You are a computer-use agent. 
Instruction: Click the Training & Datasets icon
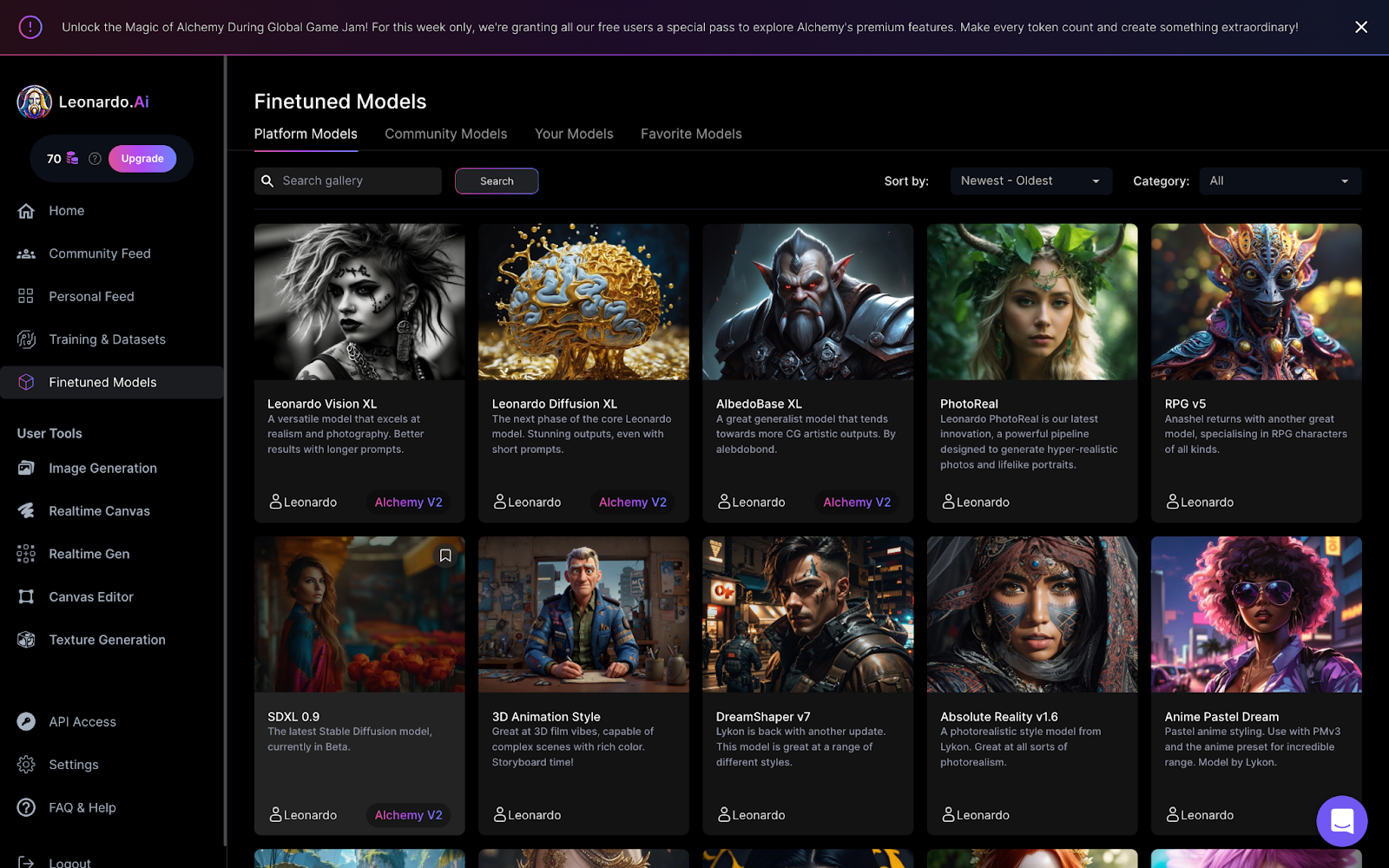tap(26, 339)
